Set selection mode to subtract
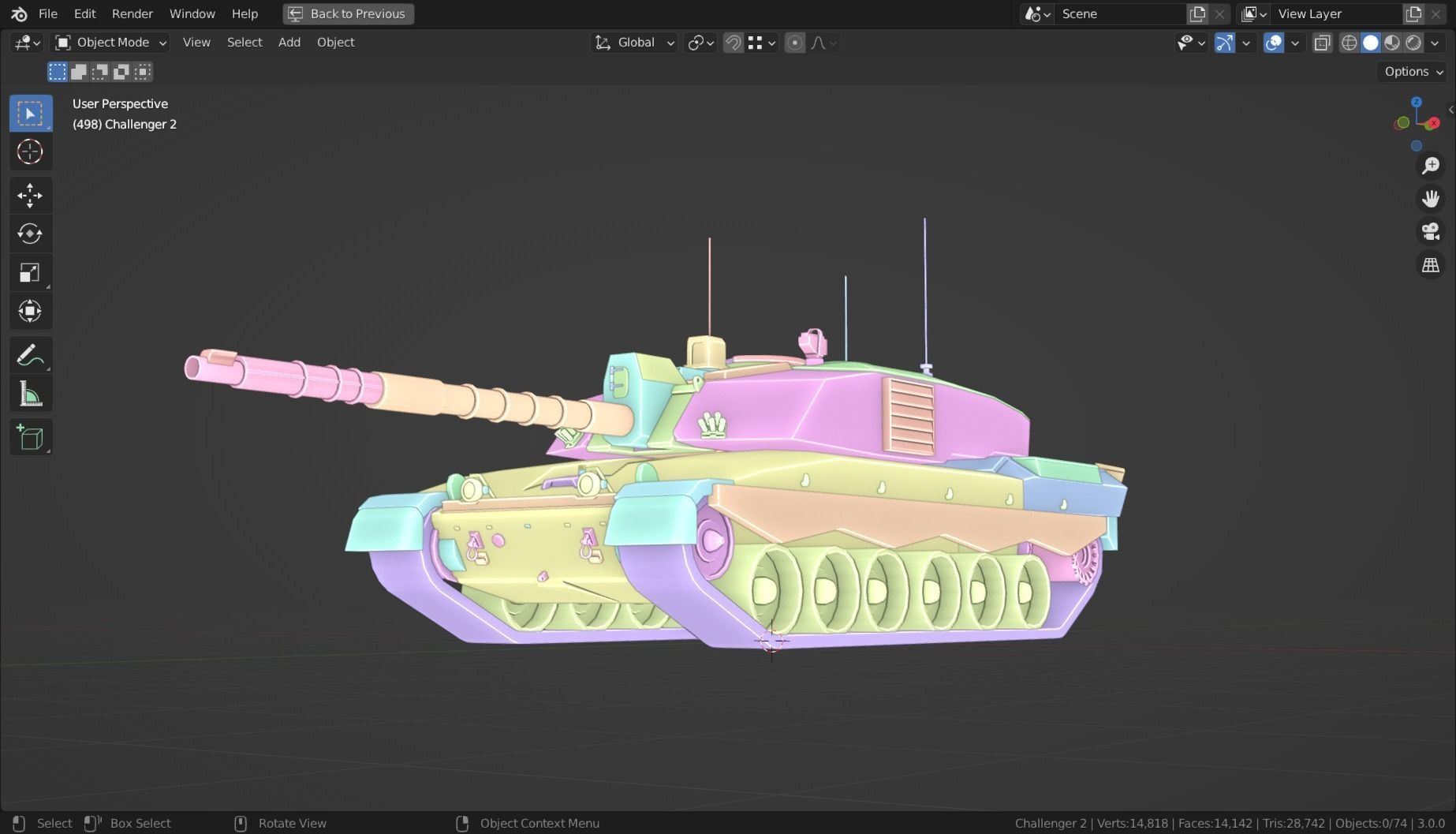The height and width of the screenshot is (834, 1456). tap(99, 72)
